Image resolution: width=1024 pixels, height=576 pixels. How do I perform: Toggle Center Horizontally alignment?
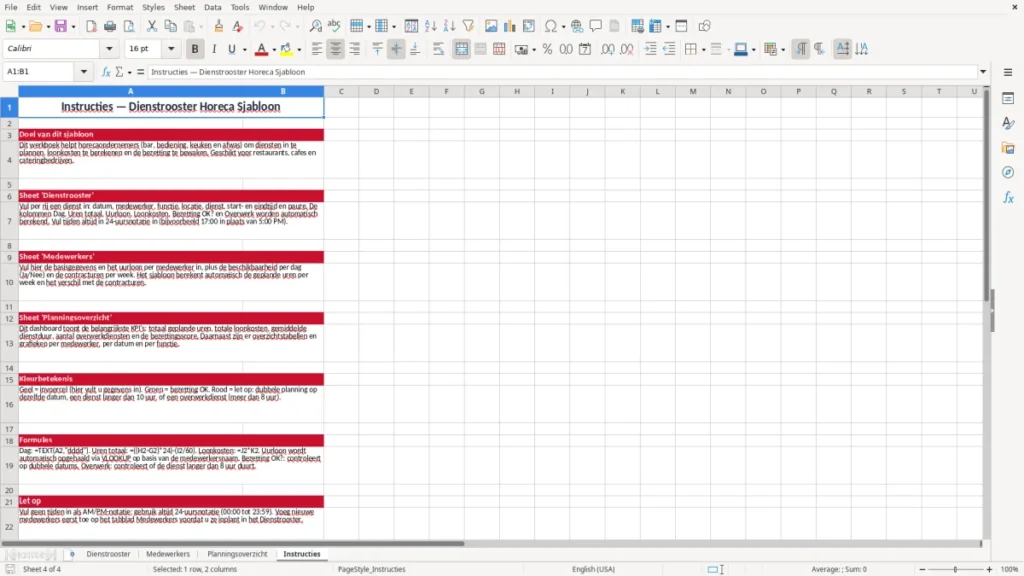click(336, 49)
